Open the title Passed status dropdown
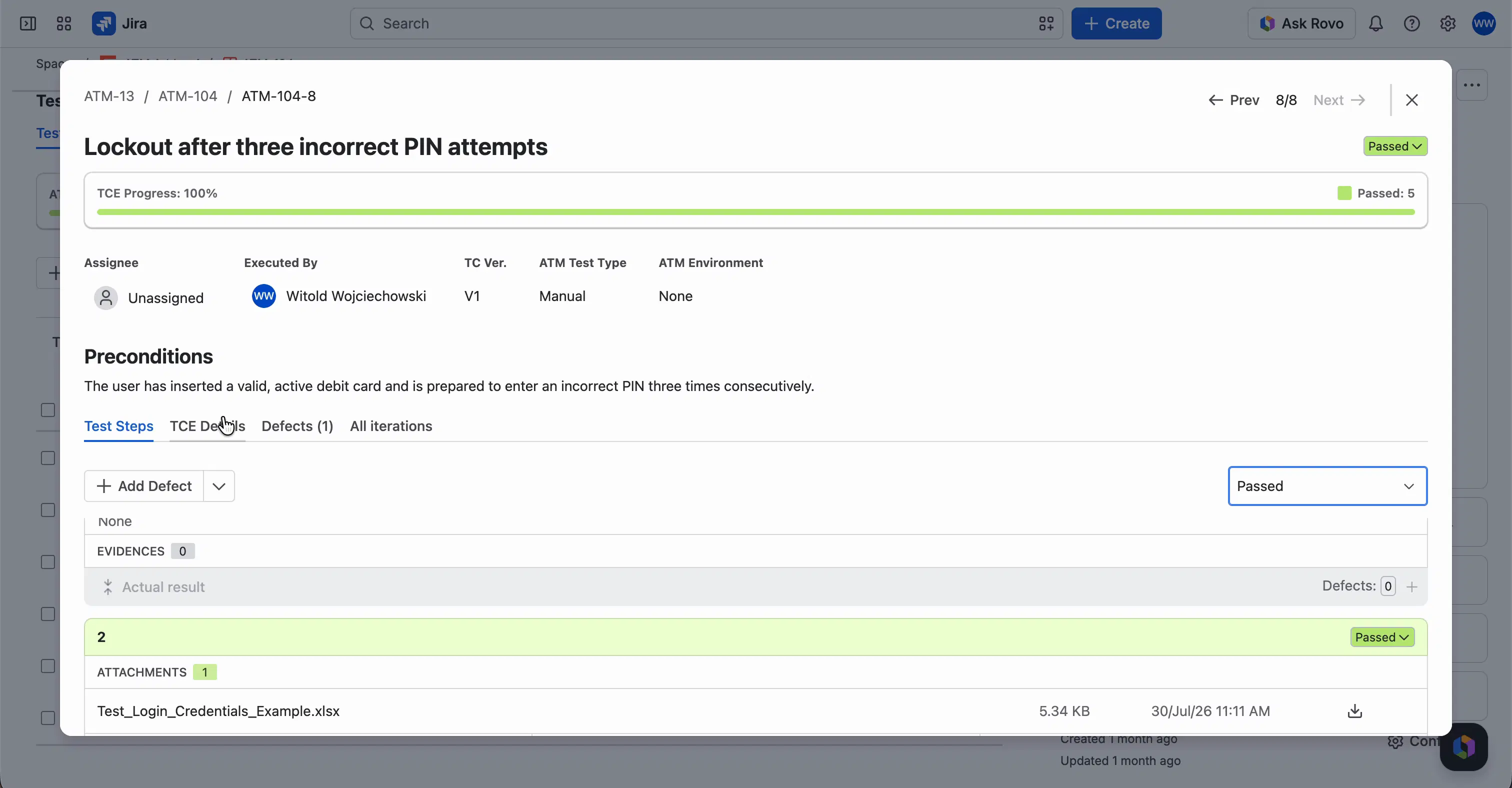The image size is (1512, 788). tap(1395, 146)
